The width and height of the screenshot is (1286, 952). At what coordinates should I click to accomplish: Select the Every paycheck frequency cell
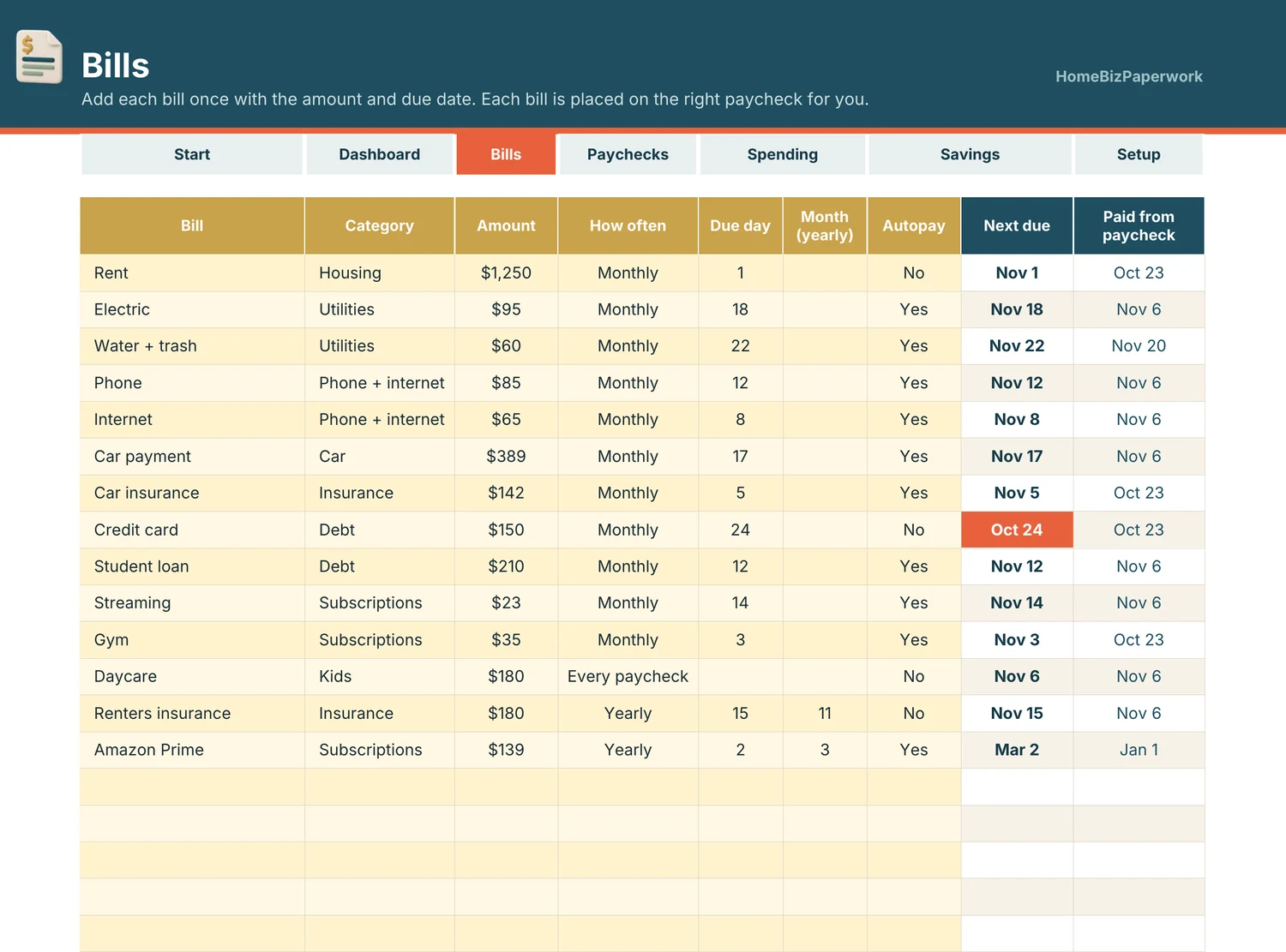(628, 677)
